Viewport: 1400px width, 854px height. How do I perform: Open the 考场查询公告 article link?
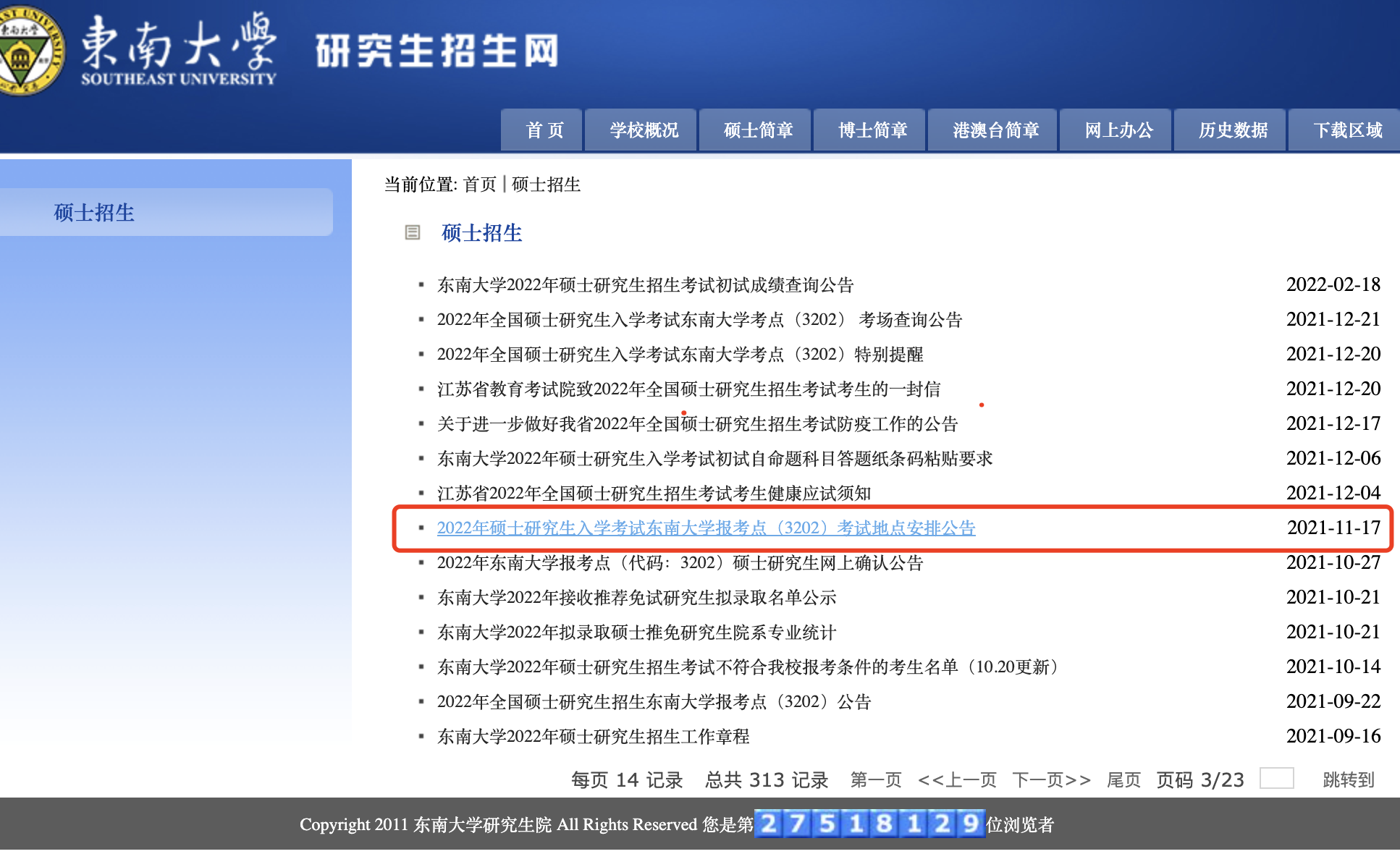coord(699,320)
